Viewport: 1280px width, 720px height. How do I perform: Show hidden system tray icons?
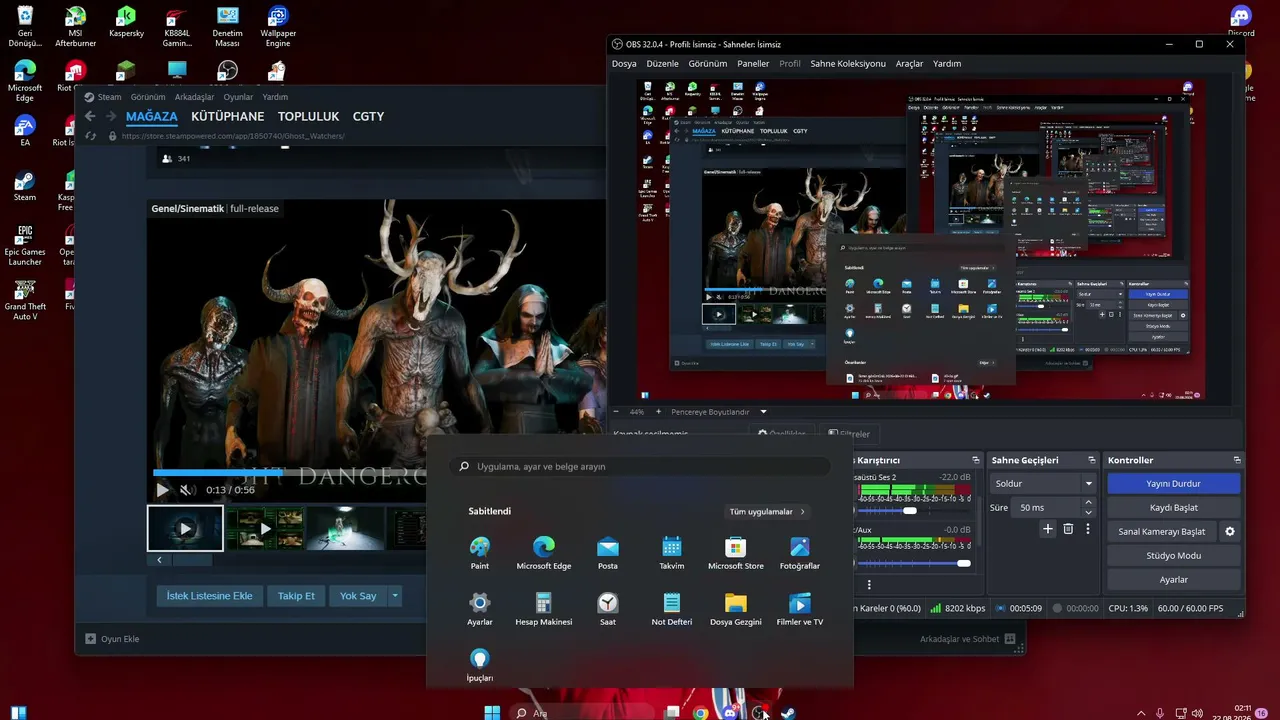1141,713
